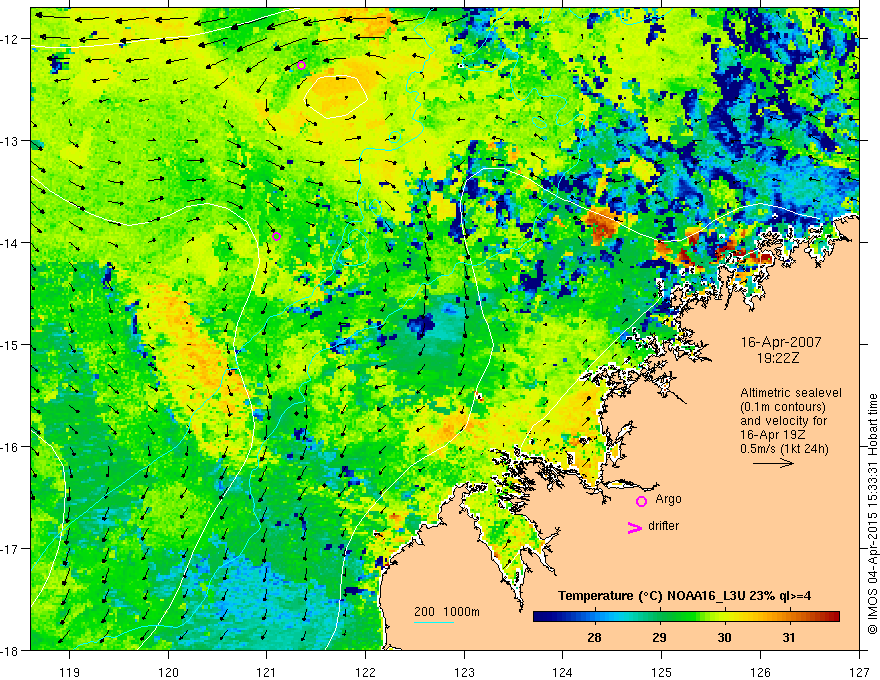This screenshot has height=680, width=880.
Task: Click the small cyan ring contour near 13S
Action: [x=395, y=136]
